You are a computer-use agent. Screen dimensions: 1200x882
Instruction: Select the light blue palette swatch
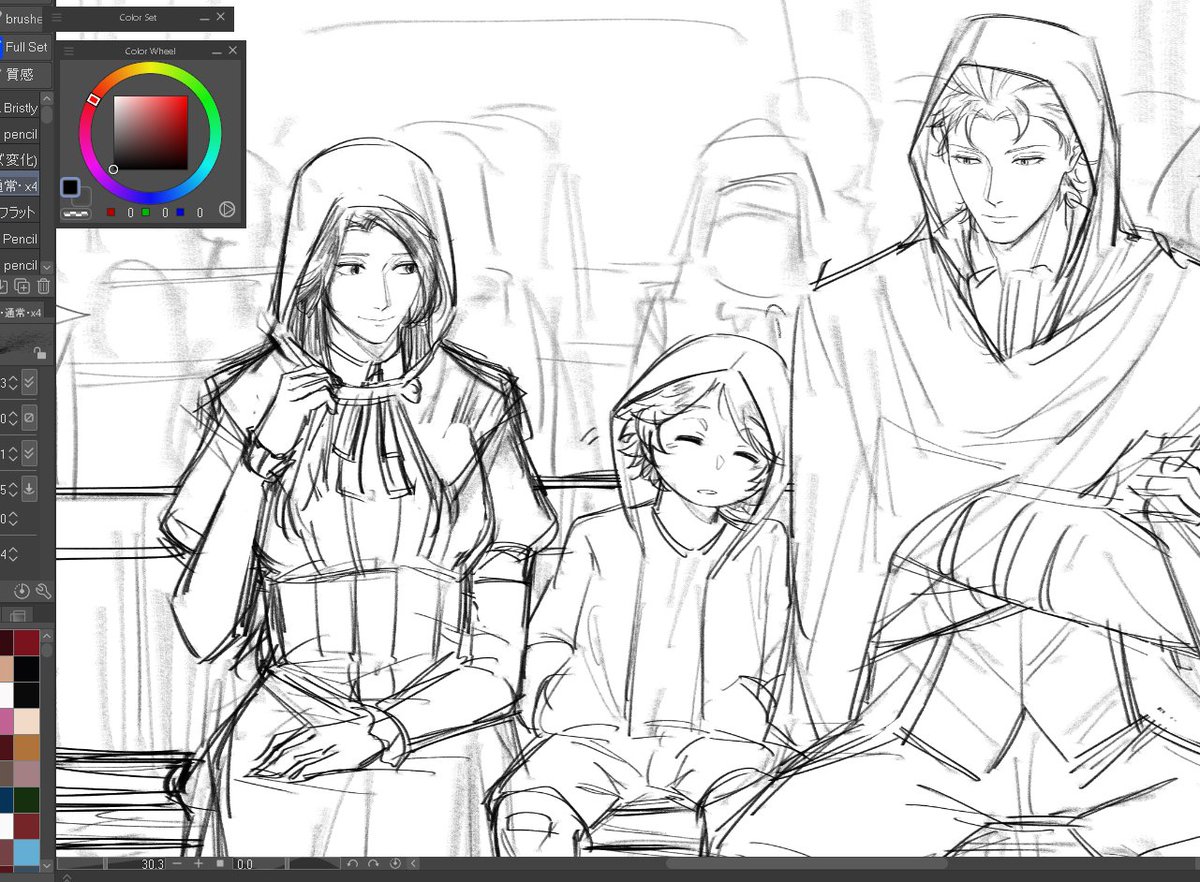(x=26, y=852)
